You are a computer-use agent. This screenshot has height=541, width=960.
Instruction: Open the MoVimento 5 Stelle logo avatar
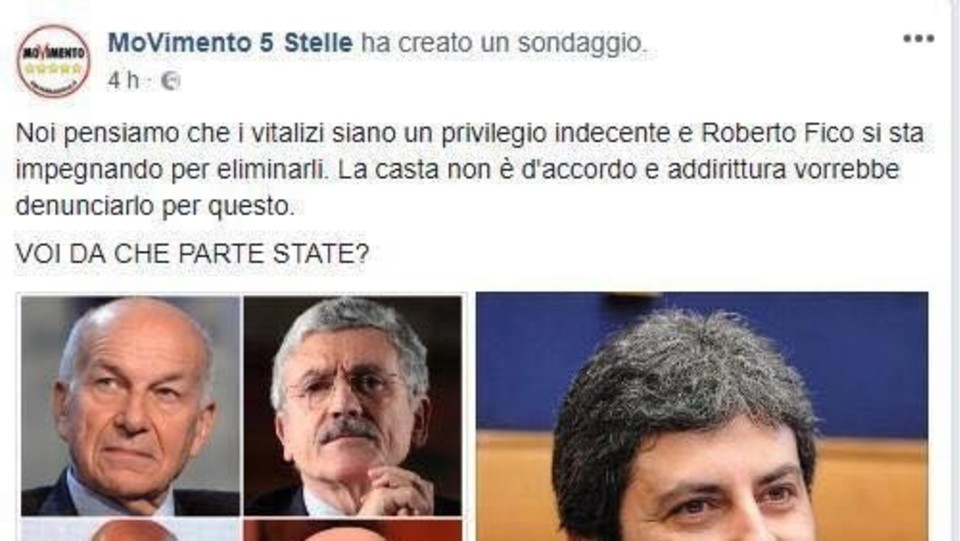(x=53, y=60)
